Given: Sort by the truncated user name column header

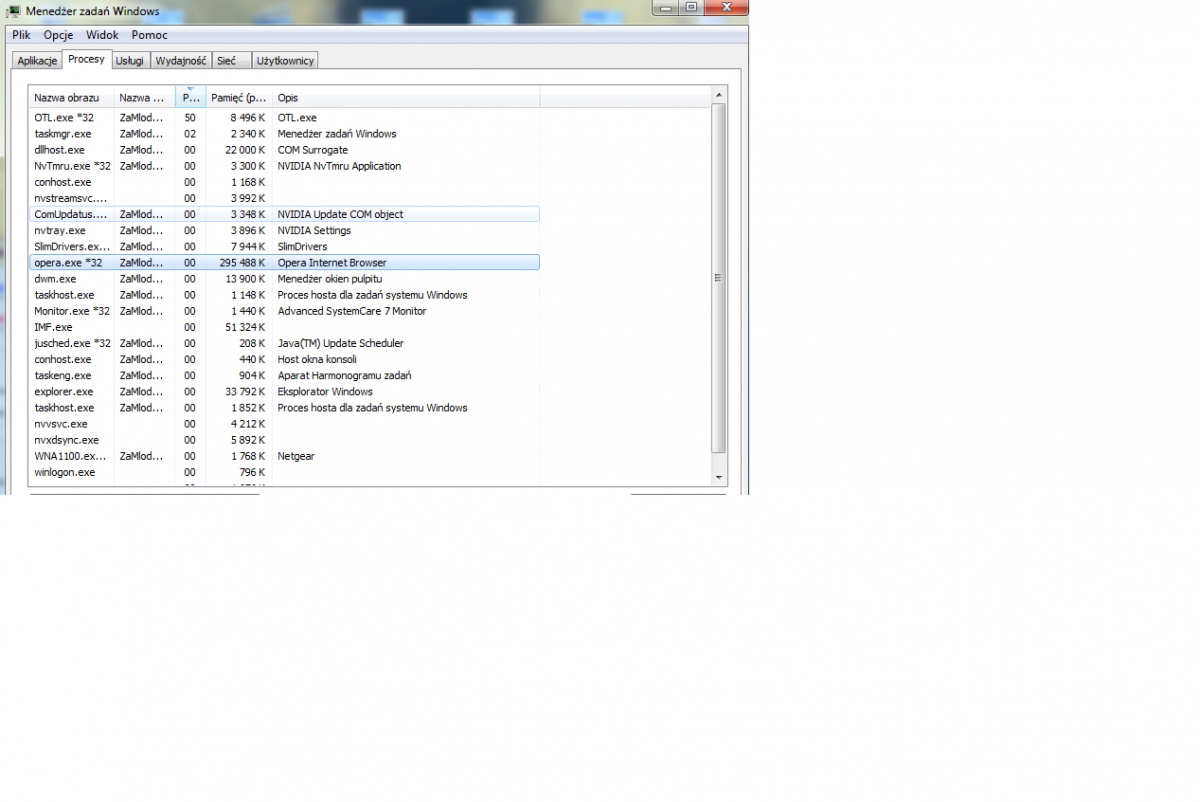Looking at the screenshot, I should (x=145, y=97).
